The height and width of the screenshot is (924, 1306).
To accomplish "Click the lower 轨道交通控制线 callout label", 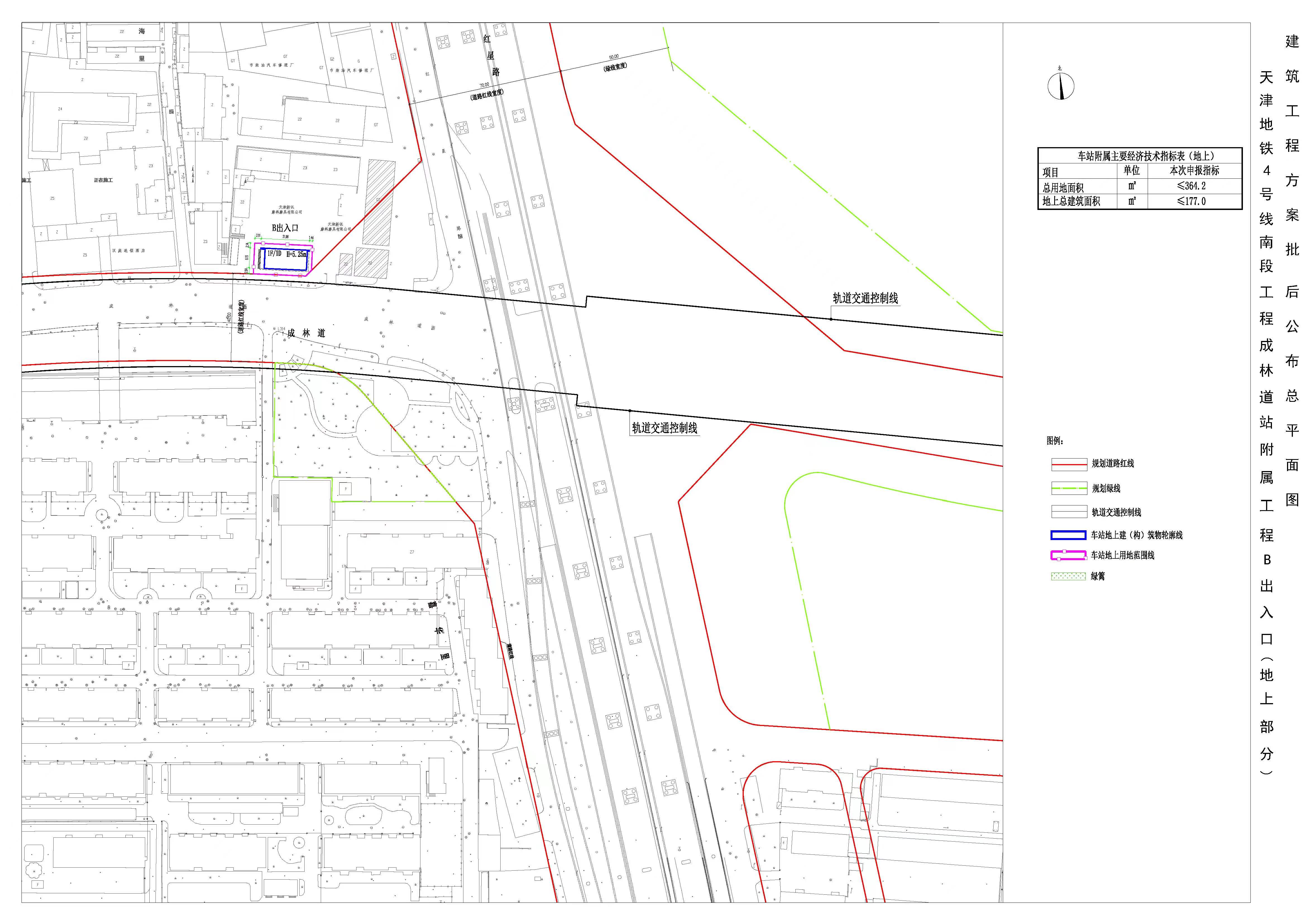I will (664, 428).
